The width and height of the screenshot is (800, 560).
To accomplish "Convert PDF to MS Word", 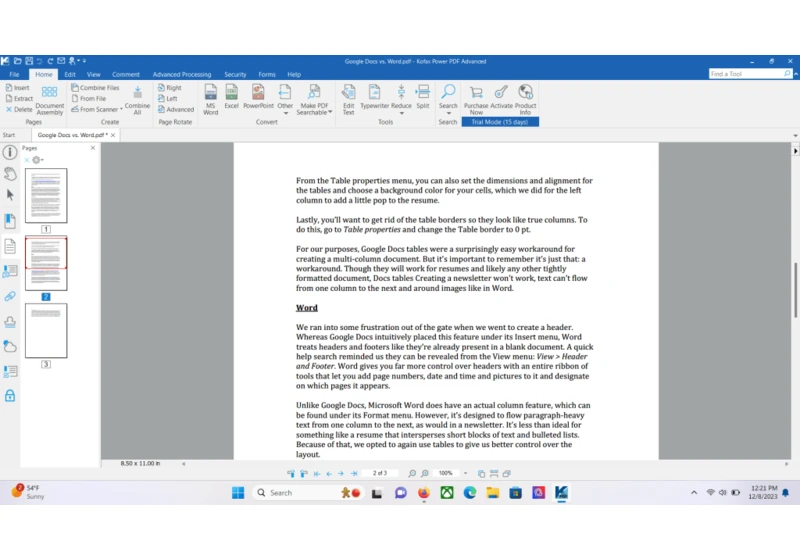I will 211,100.
